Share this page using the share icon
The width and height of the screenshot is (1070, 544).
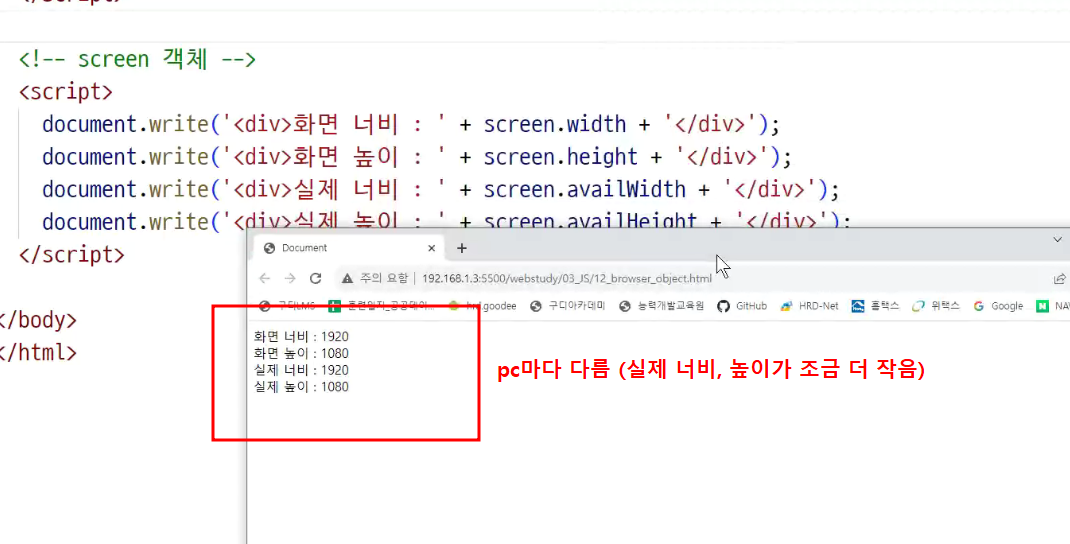pos(1060,278)
